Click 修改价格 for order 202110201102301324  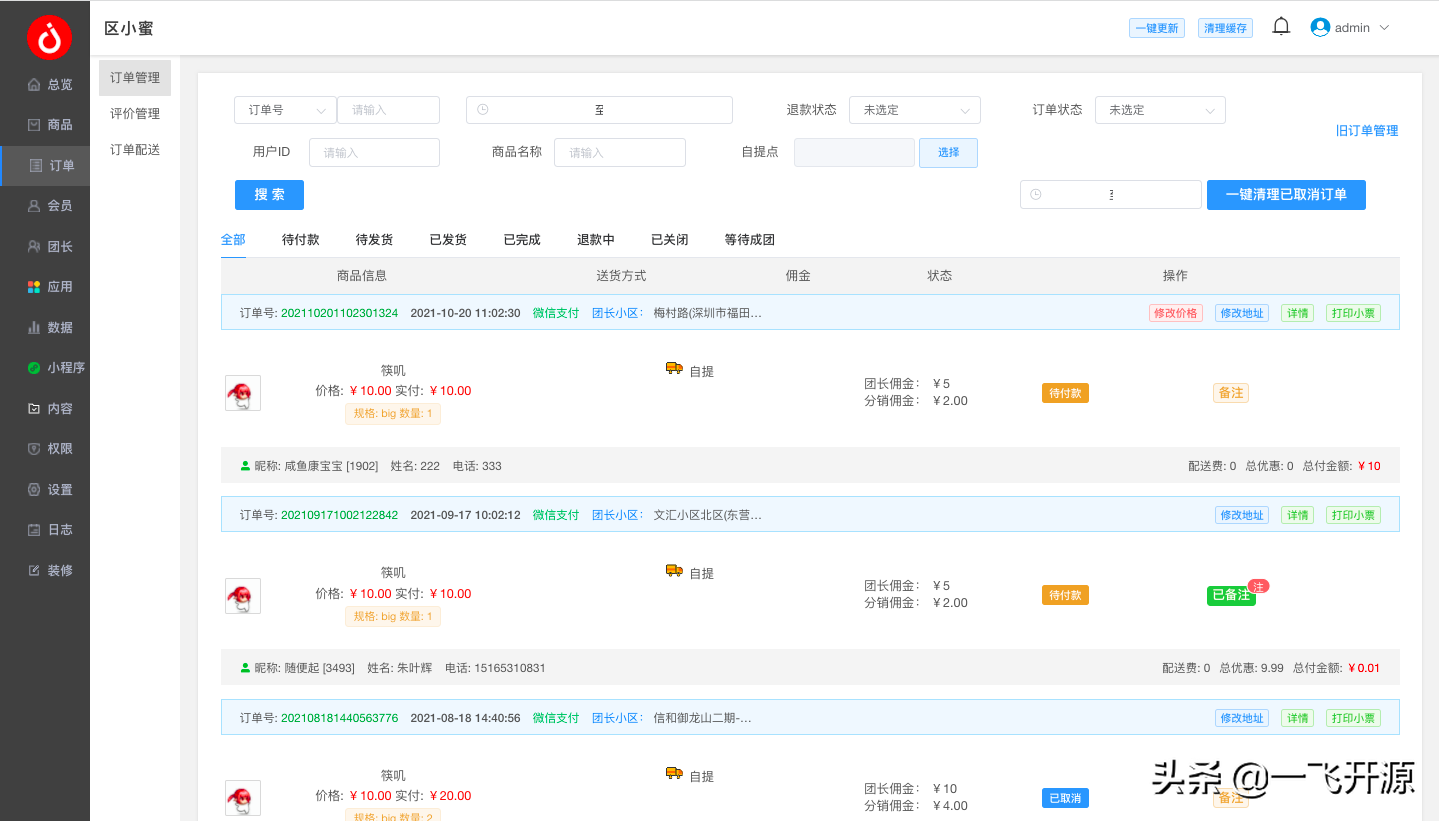tap(1176, 313)
